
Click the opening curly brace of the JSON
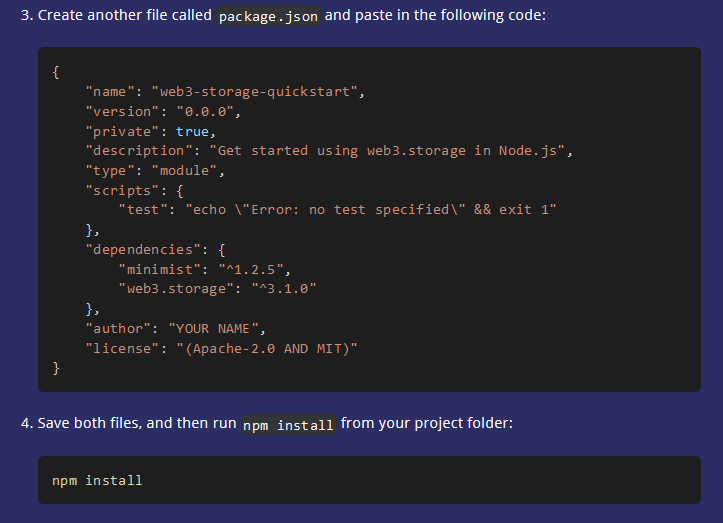[56, 72]
